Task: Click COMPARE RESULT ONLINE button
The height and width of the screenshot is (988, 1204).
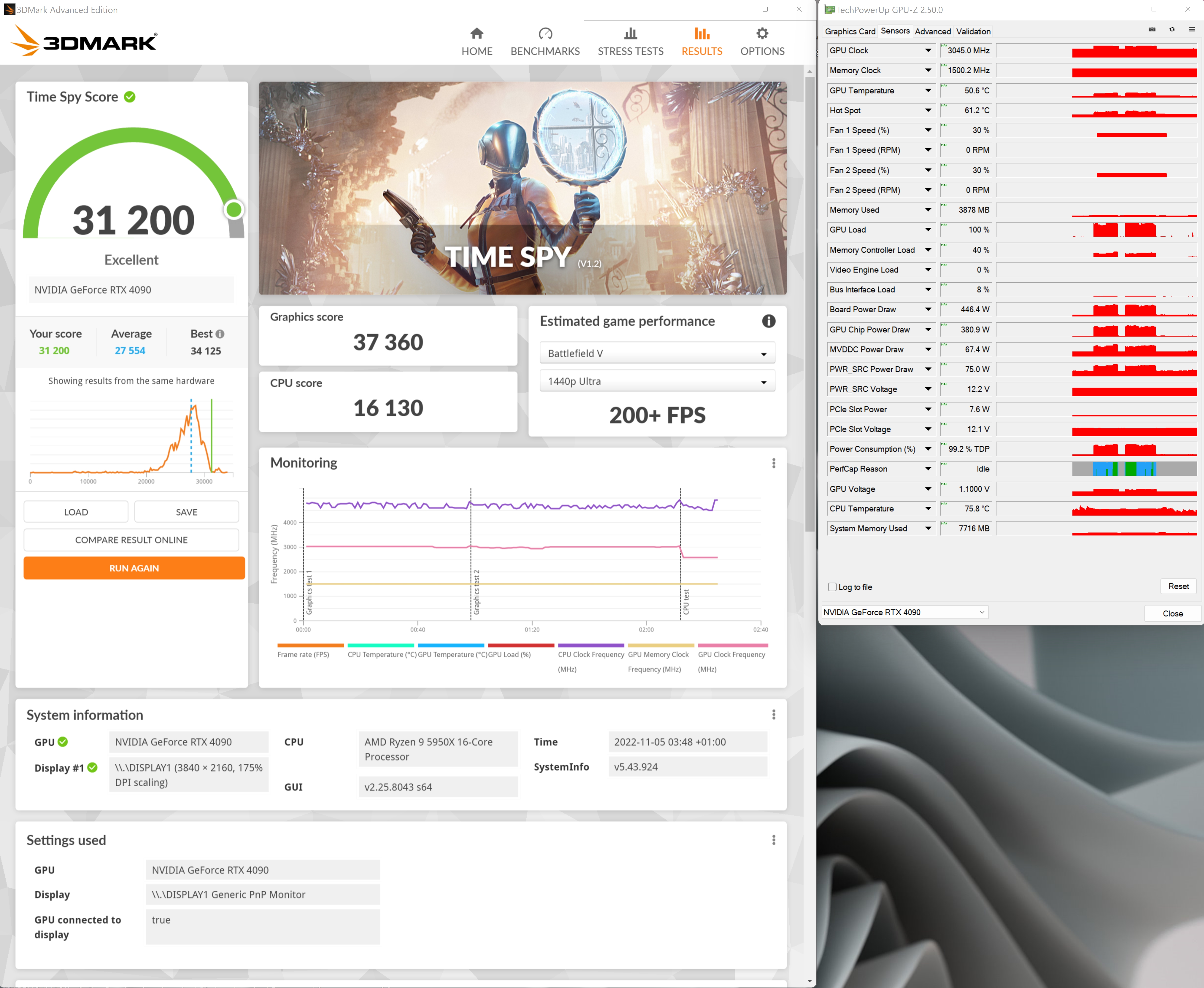Action: tap(131, 540)
